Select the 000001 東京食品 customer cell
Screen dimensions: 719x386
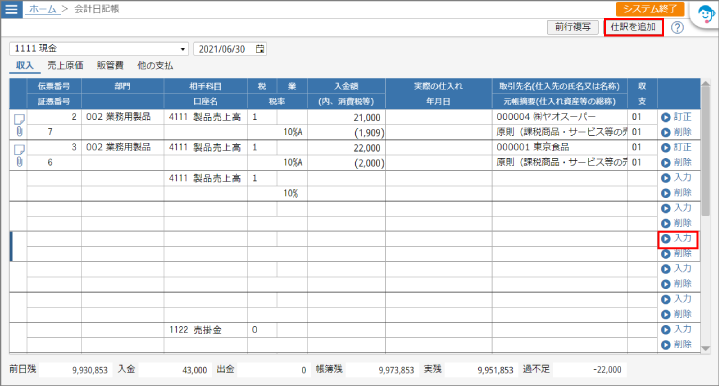(559, 147)
